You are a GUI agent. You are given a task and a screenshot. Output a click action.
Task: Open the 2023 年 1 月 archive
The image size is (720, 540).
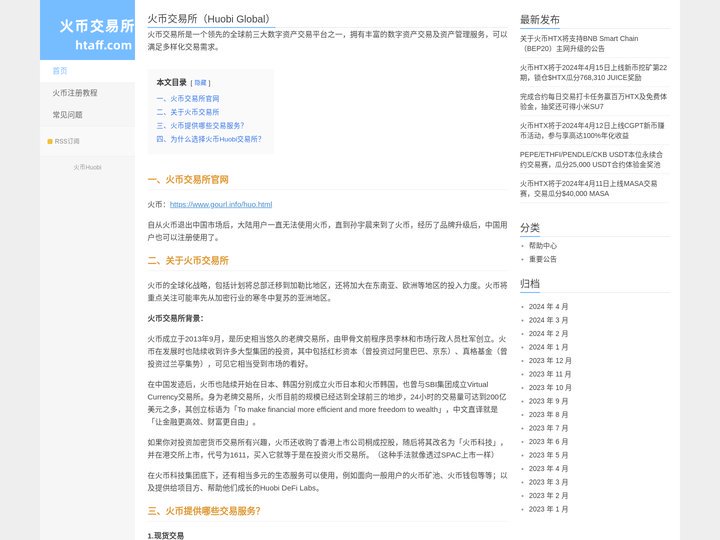pos(548,509)
